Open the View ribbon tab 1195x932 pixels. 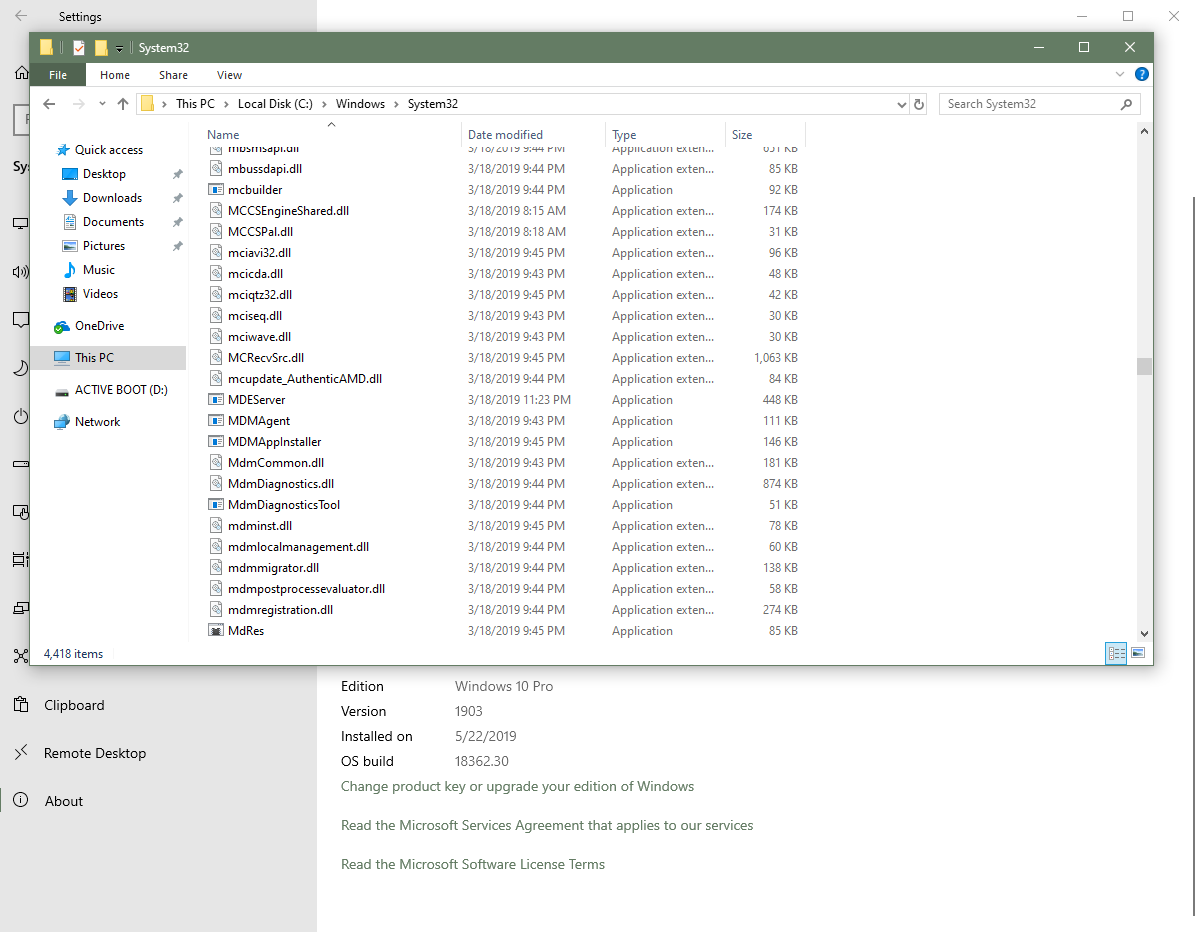(229, 75)
